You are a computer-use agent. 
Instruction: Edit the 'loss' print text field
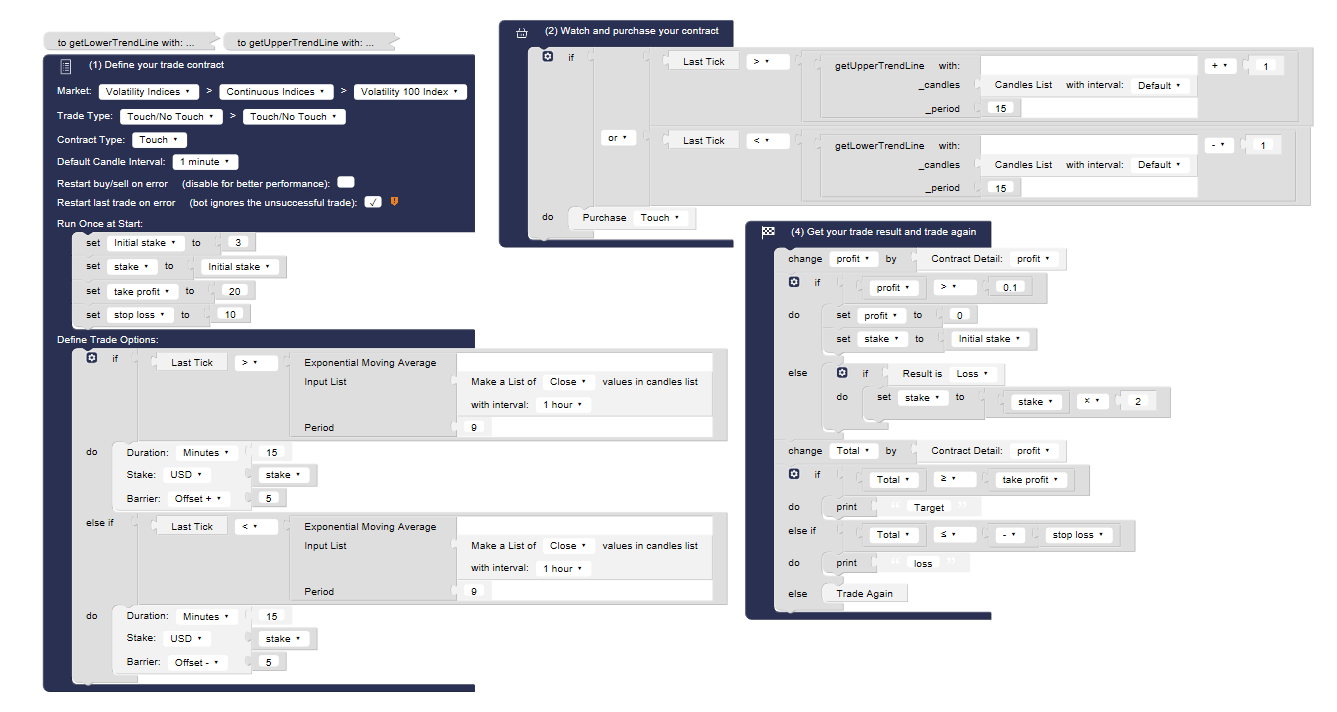point(923,564)
